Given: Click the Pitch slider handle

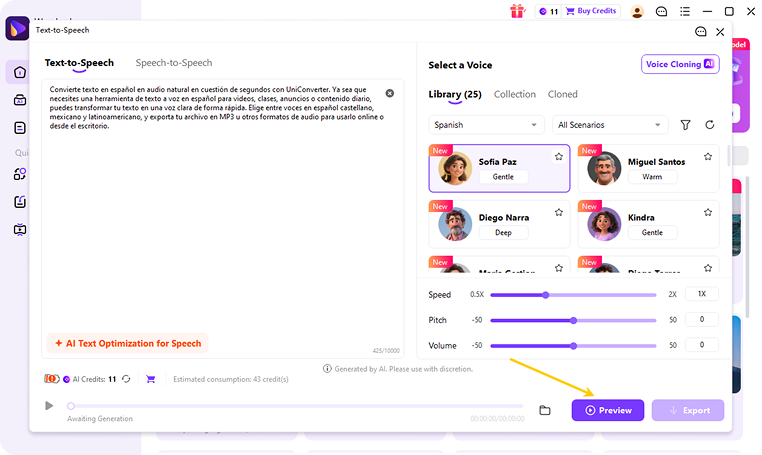Looking at the screenshot, I should pos(573,320).
